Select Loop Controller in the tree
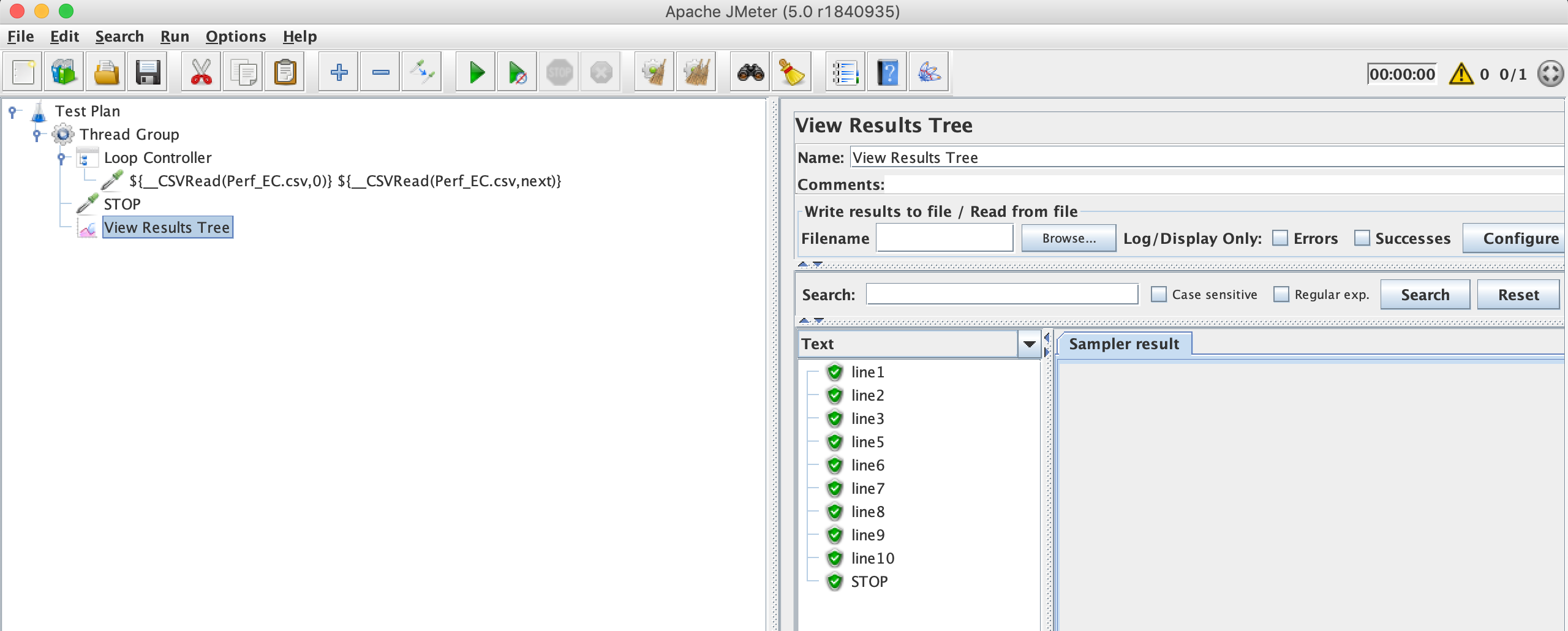The image size is (1568, 631). click(157, 158)
